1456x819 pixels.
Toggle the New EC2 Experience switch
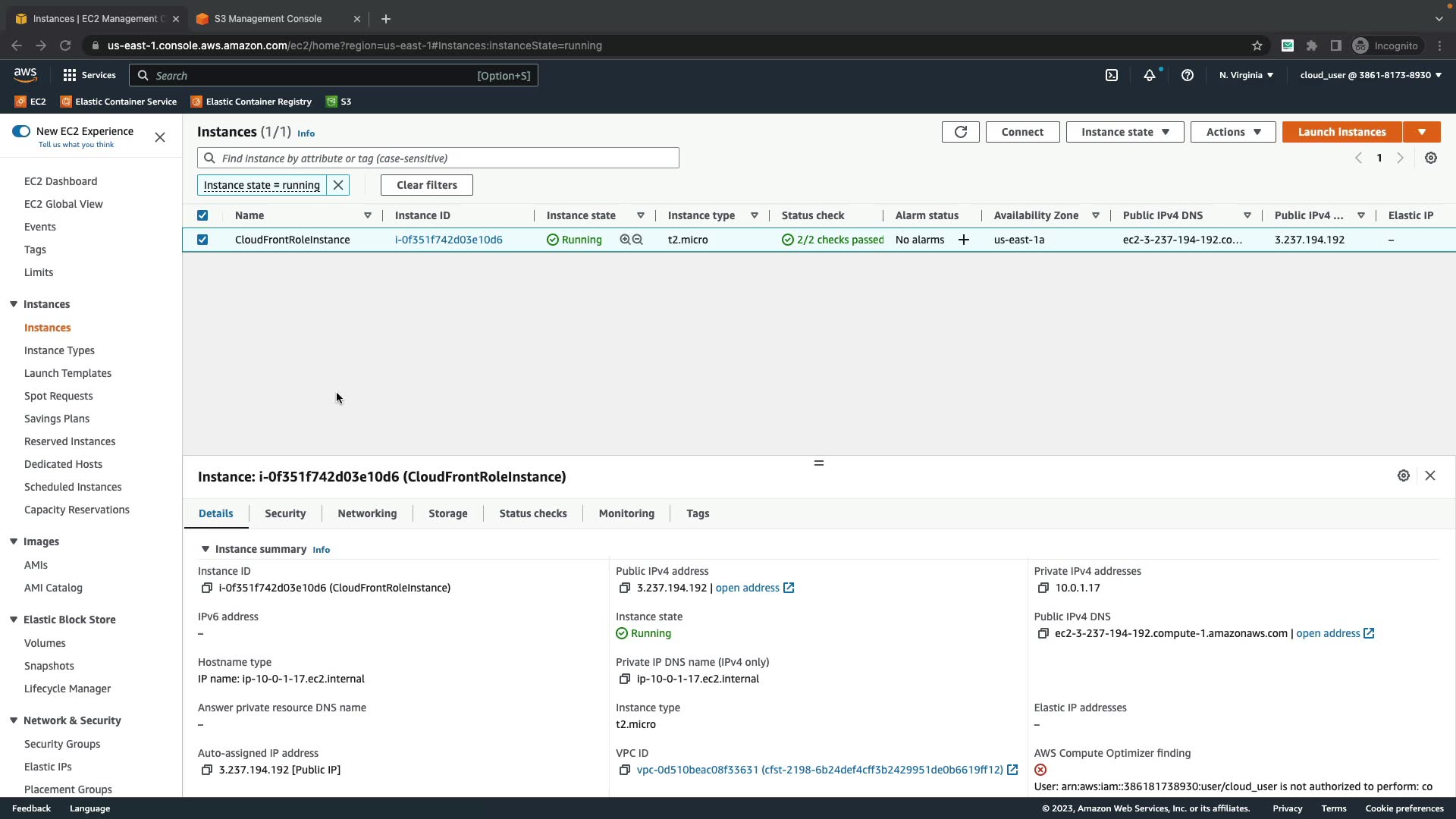[21, 131]
